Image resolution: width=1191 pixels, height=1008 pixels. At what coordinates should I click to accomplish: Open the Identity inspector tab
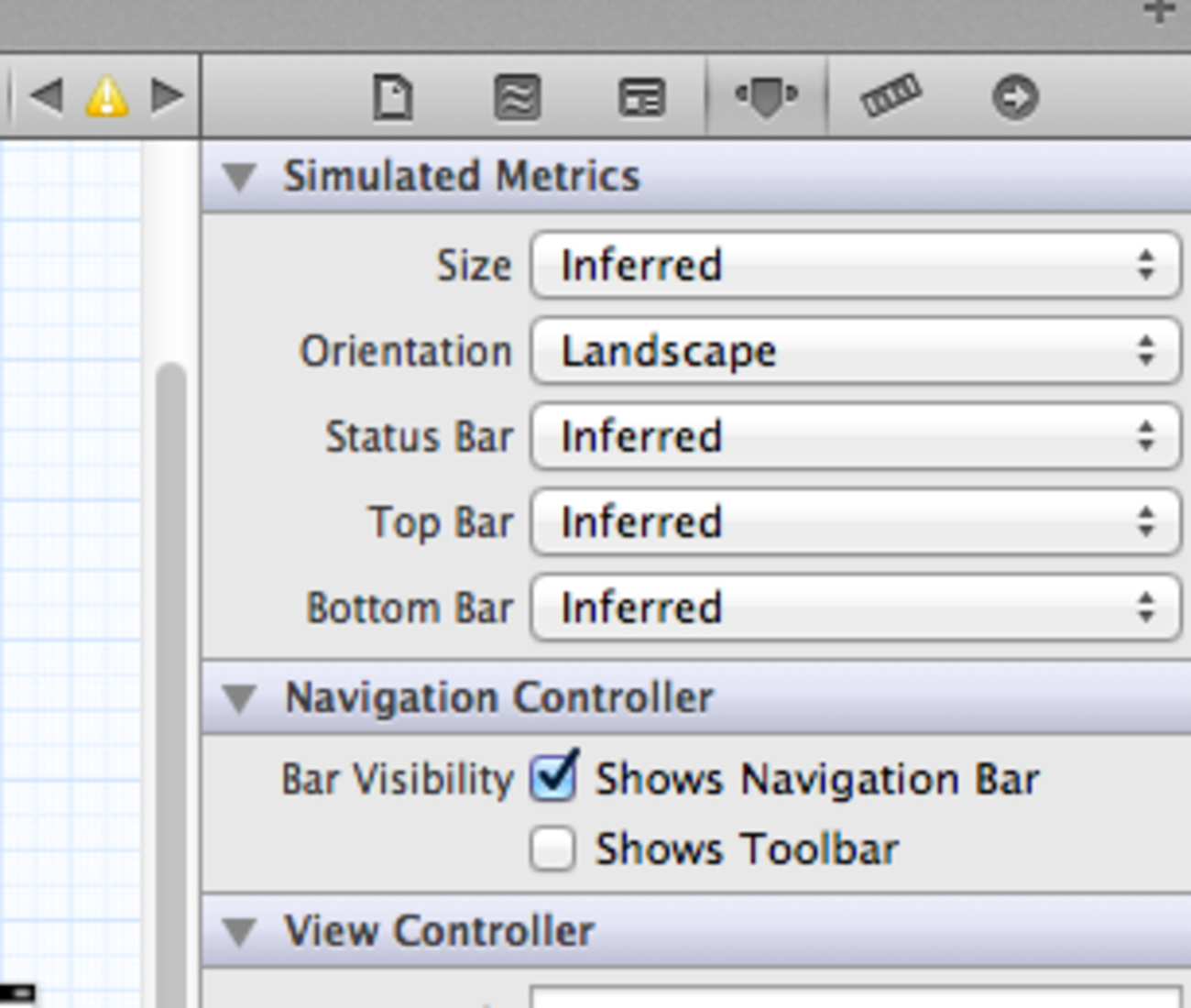(x=641, y=97)
